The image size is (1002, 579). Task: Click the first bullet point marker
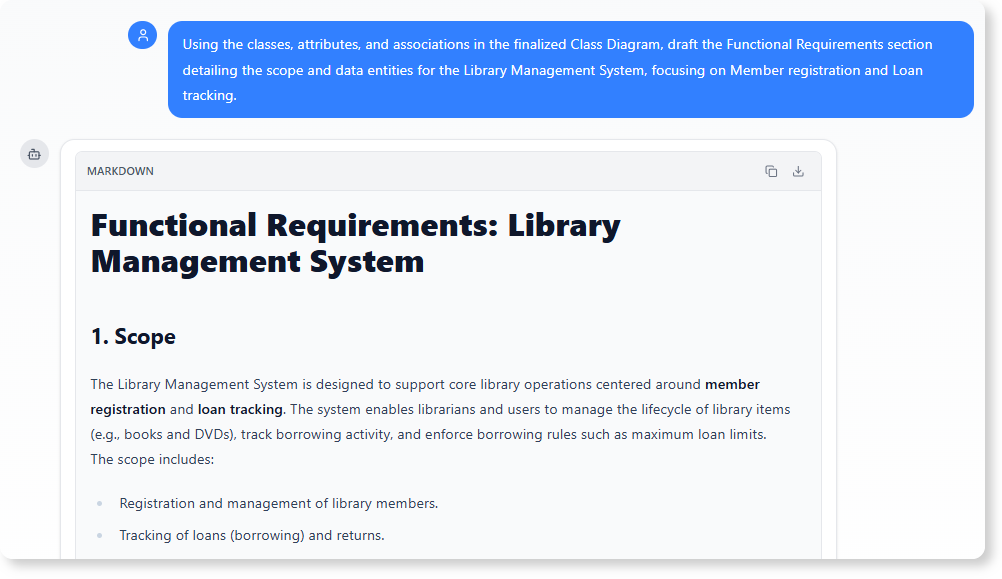tap(97, 503)
